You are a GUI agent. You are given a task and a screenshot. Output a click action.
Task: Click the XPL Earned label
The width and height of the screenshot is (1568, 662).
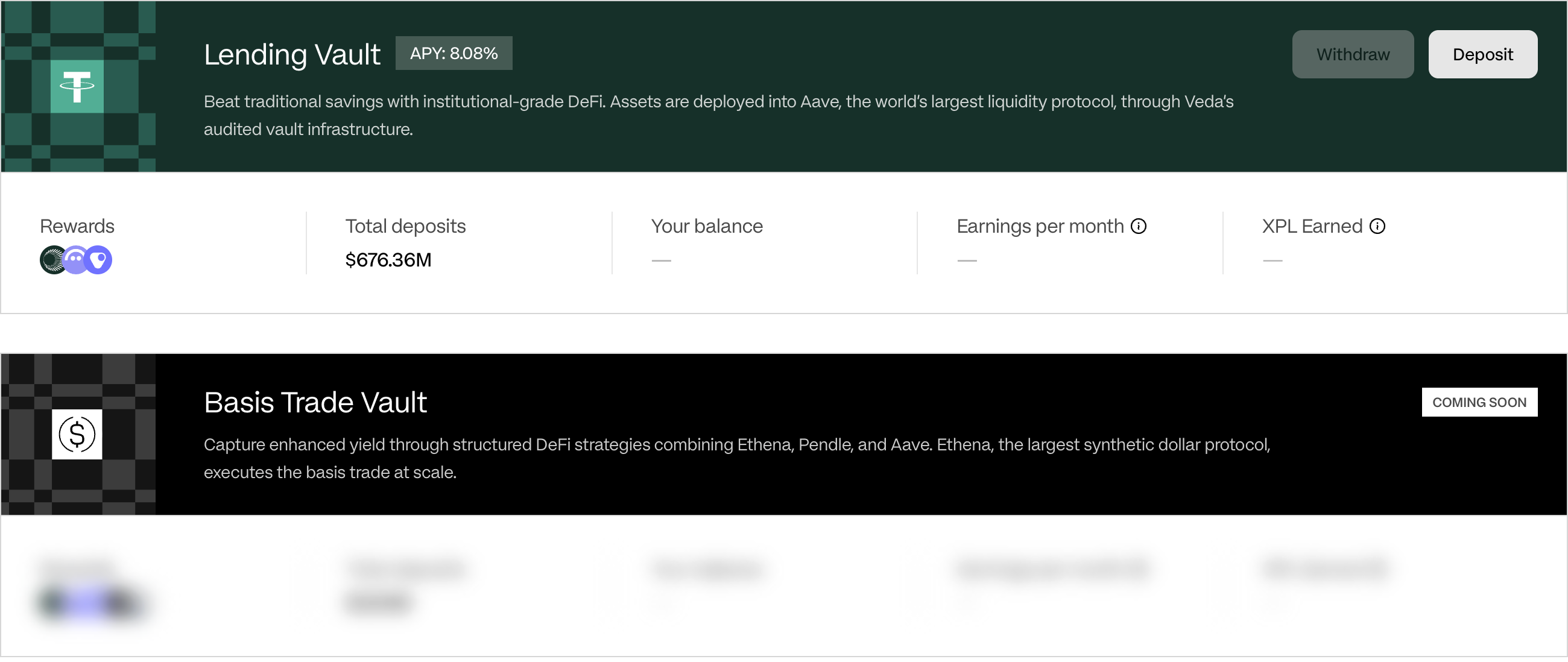coord(1312,226)
